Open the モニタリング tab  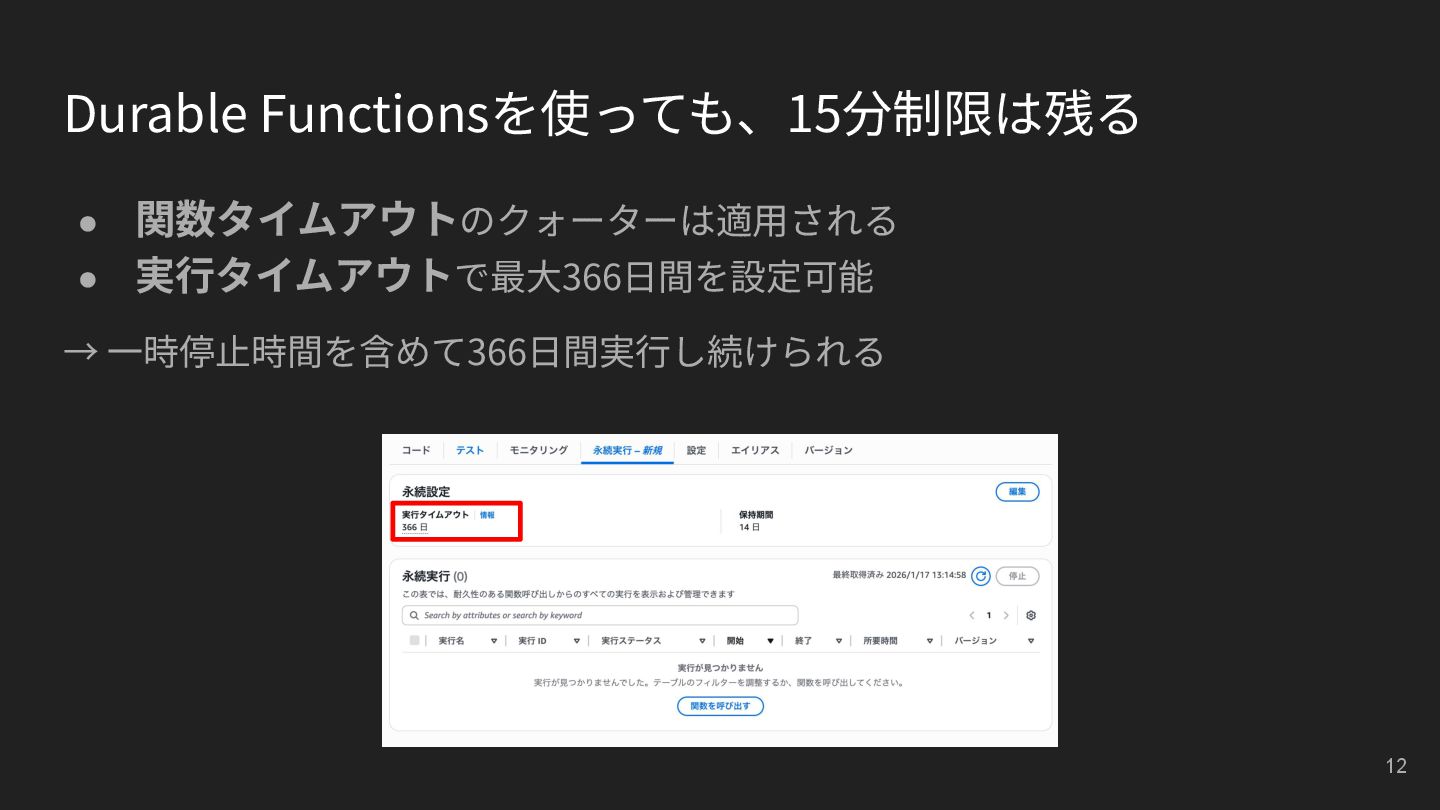coord(538,450)
